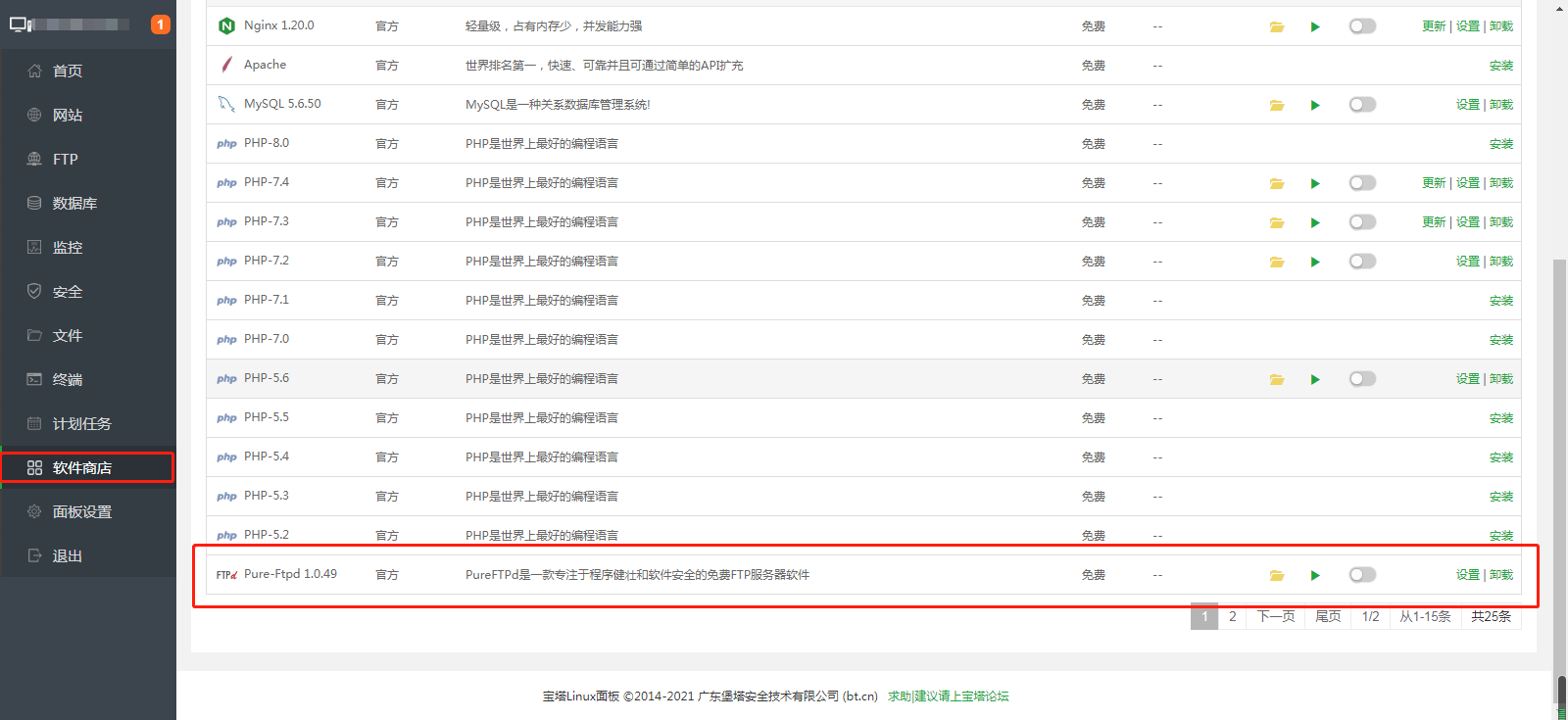Open the PHP-7.2 folder icon
This screenshot has width=1568, height=720.
click(x=1277, y=262)
